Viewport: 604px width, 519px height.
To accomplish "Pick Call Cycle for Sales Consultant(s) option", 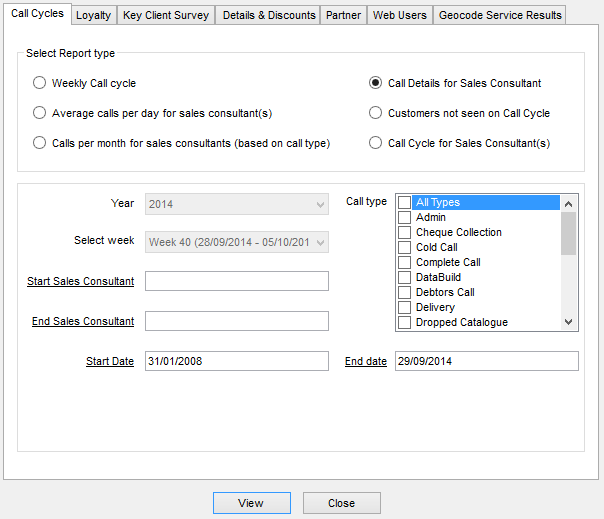I will point(376,143).
